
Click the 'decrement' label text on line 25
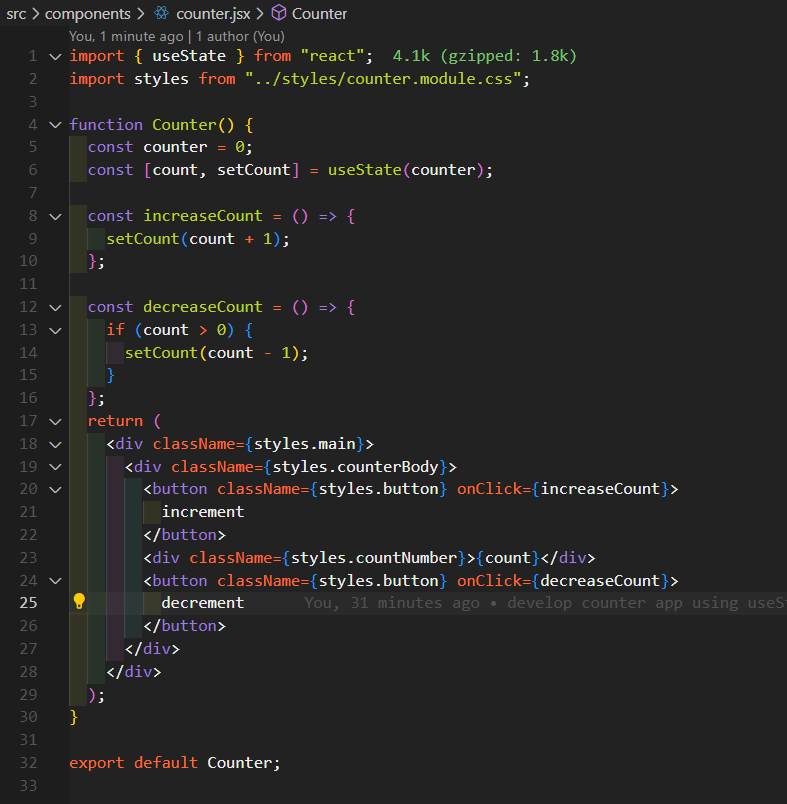[203, 603]
